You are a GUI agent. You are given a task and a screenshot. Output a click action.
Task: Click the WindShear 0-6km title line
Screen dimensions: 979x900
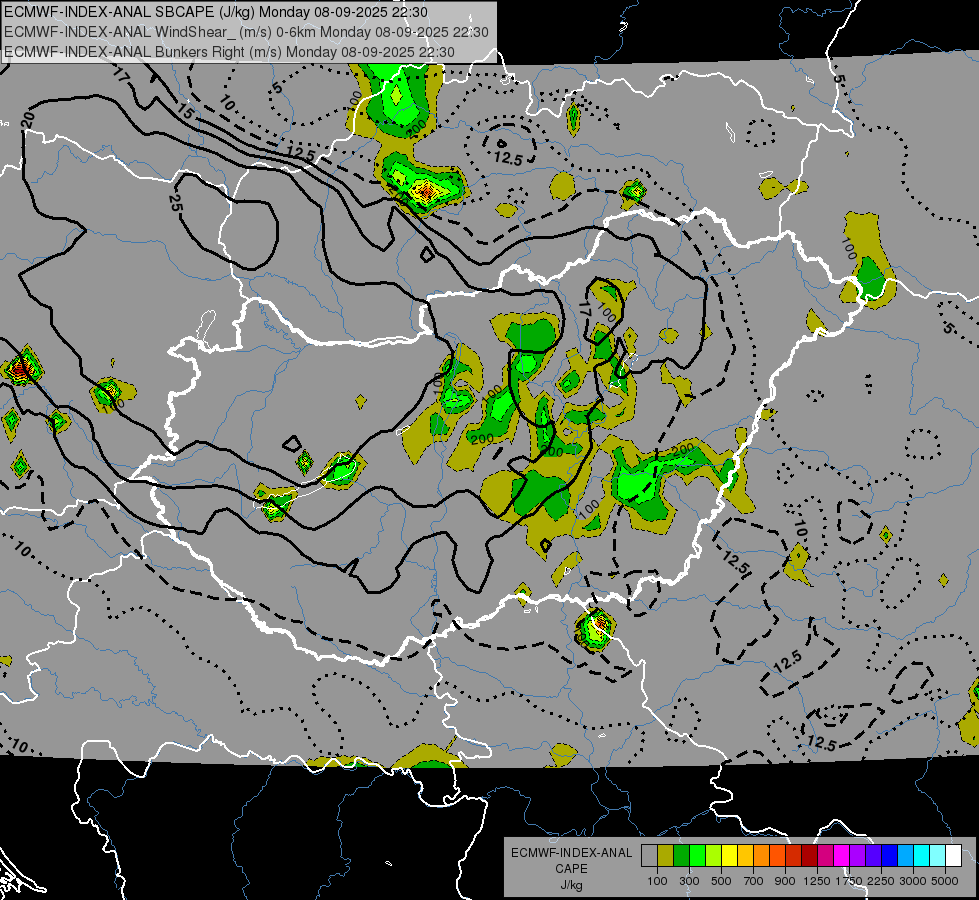[246, 32]
